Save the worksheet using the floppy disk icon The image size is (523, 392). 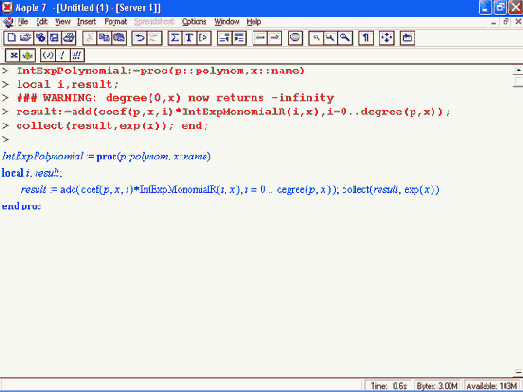click(54, 38)
